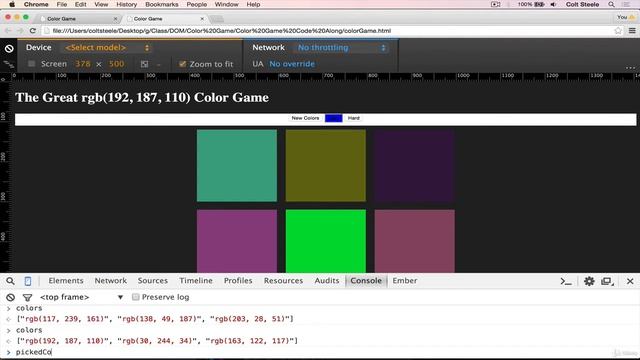Select the Hard mode button

[x=353, y=118]
